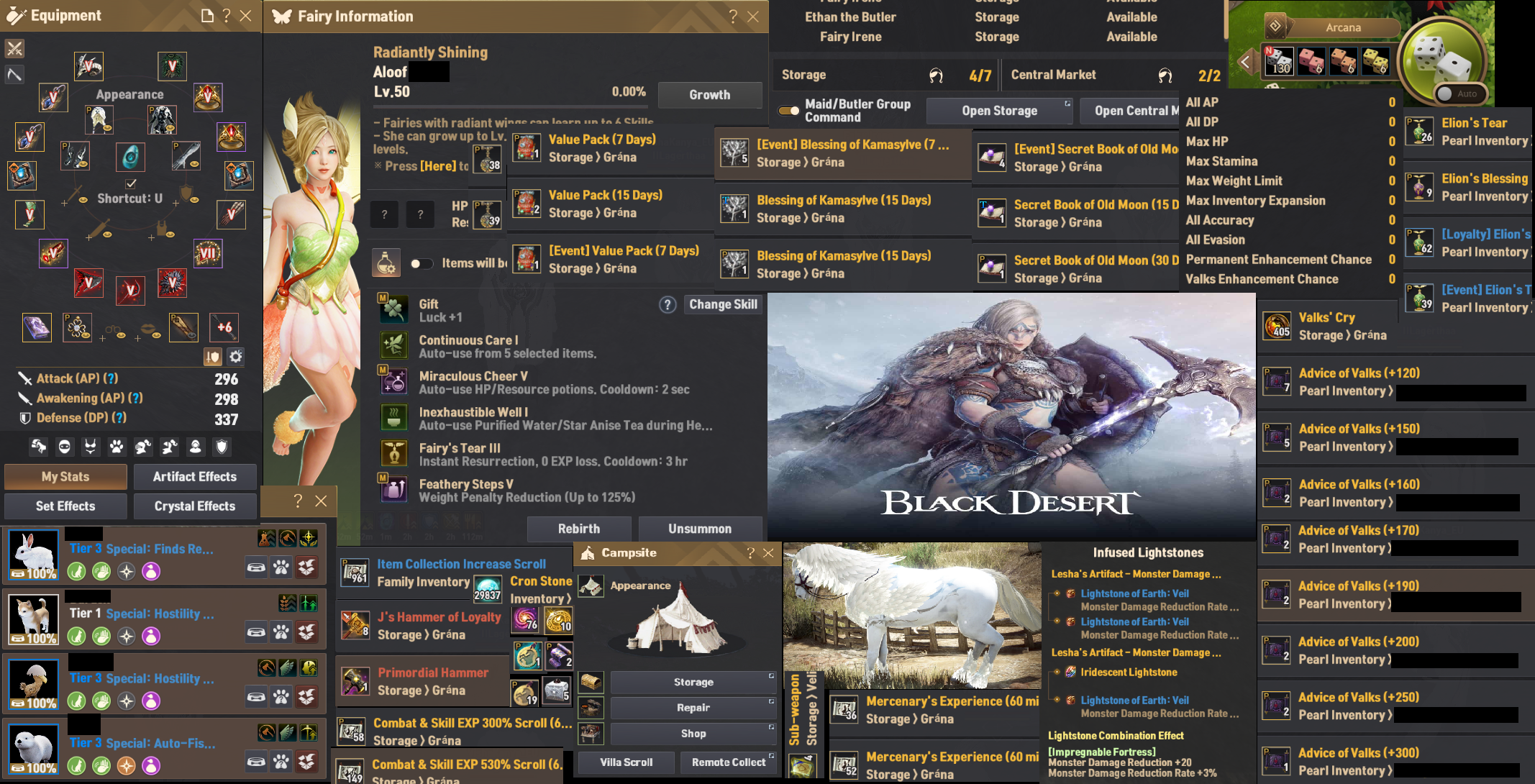This screenshot has height=784, width=1535.
Task: Check in the Shiba dog pet
Action: click(306, 633)
